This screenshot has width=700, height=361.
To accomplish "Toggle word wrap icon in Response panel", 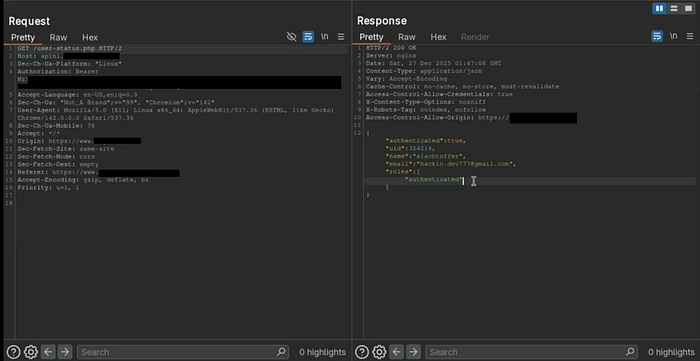I will (x=657, y=36).
